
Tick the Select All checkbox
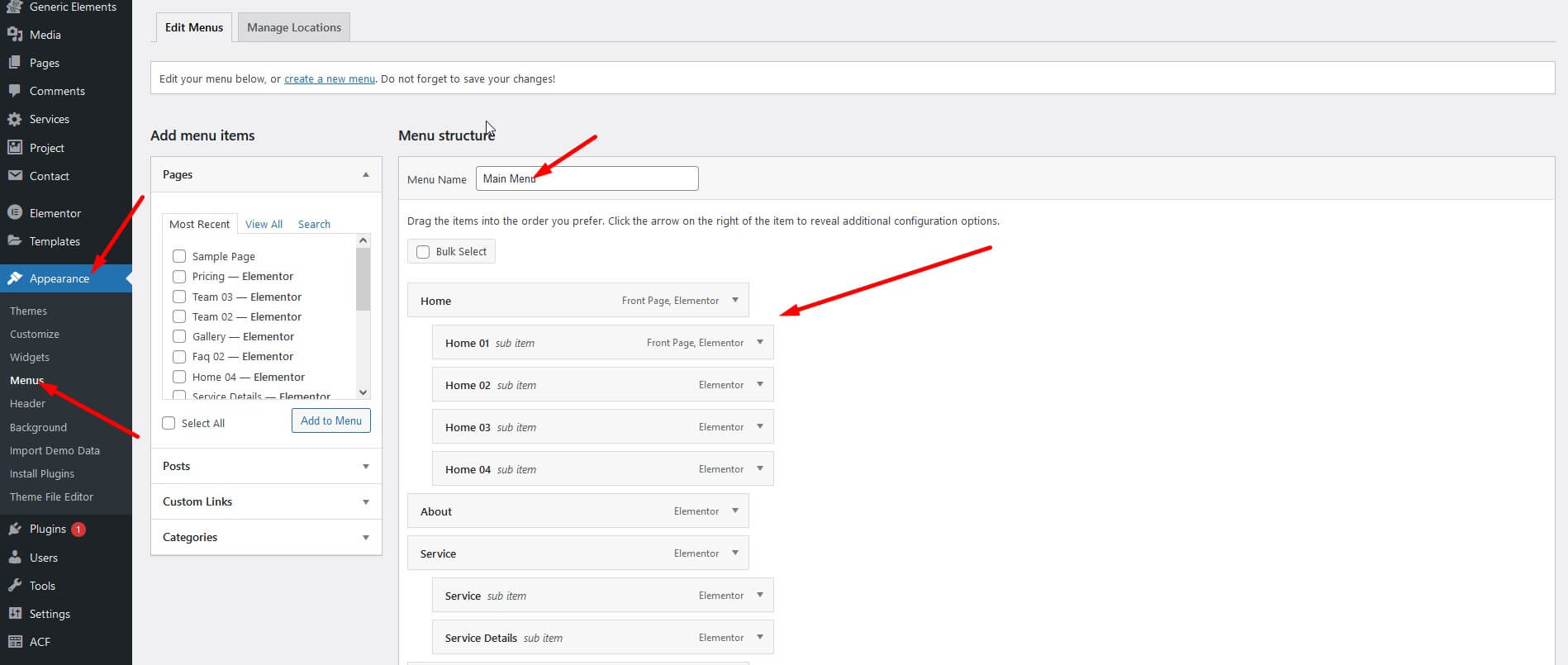169,423
